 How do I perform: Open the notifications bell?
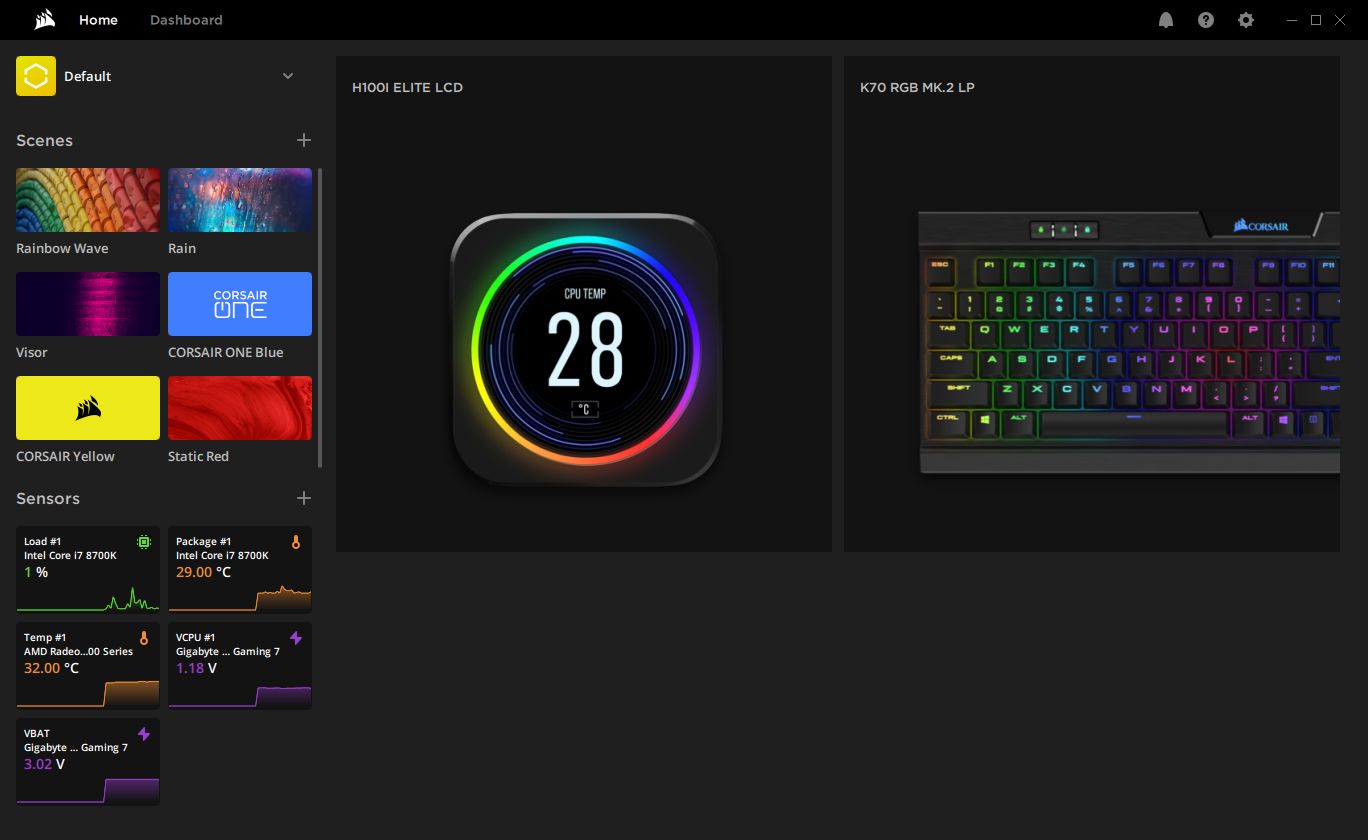point(1166,20)
